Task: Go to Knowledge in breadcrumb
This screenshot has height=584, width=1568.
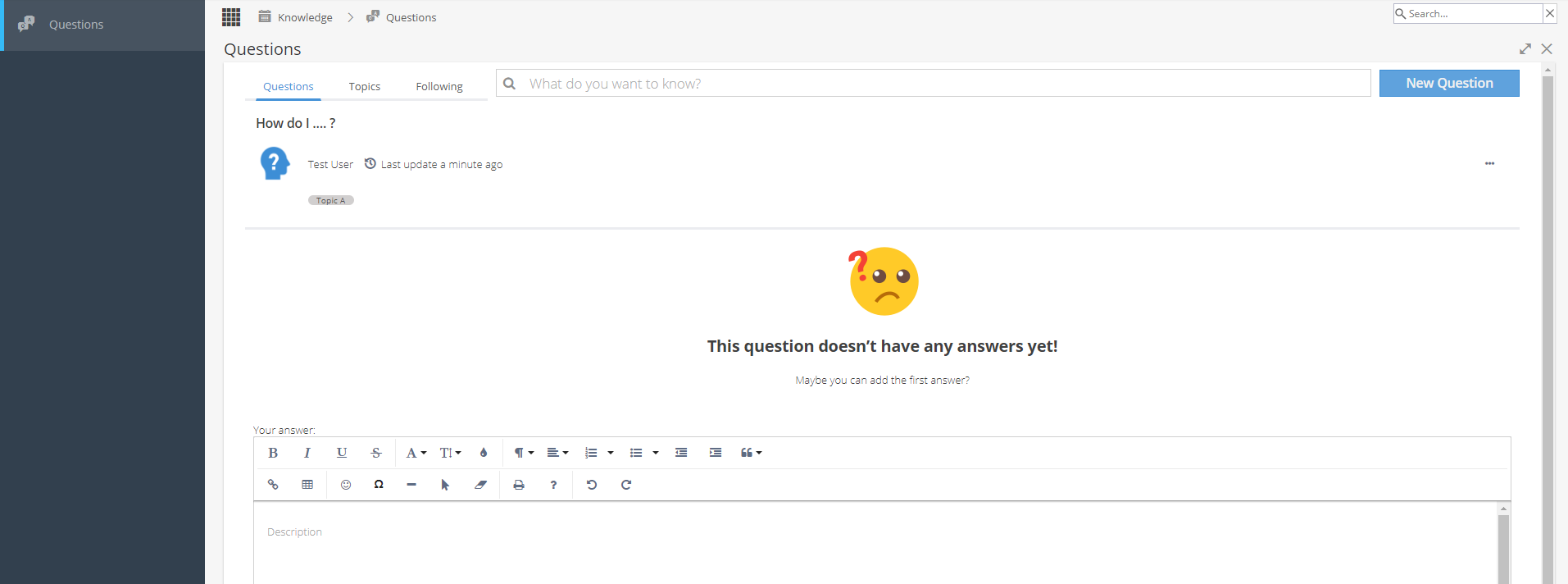Action: coord(305,17)
